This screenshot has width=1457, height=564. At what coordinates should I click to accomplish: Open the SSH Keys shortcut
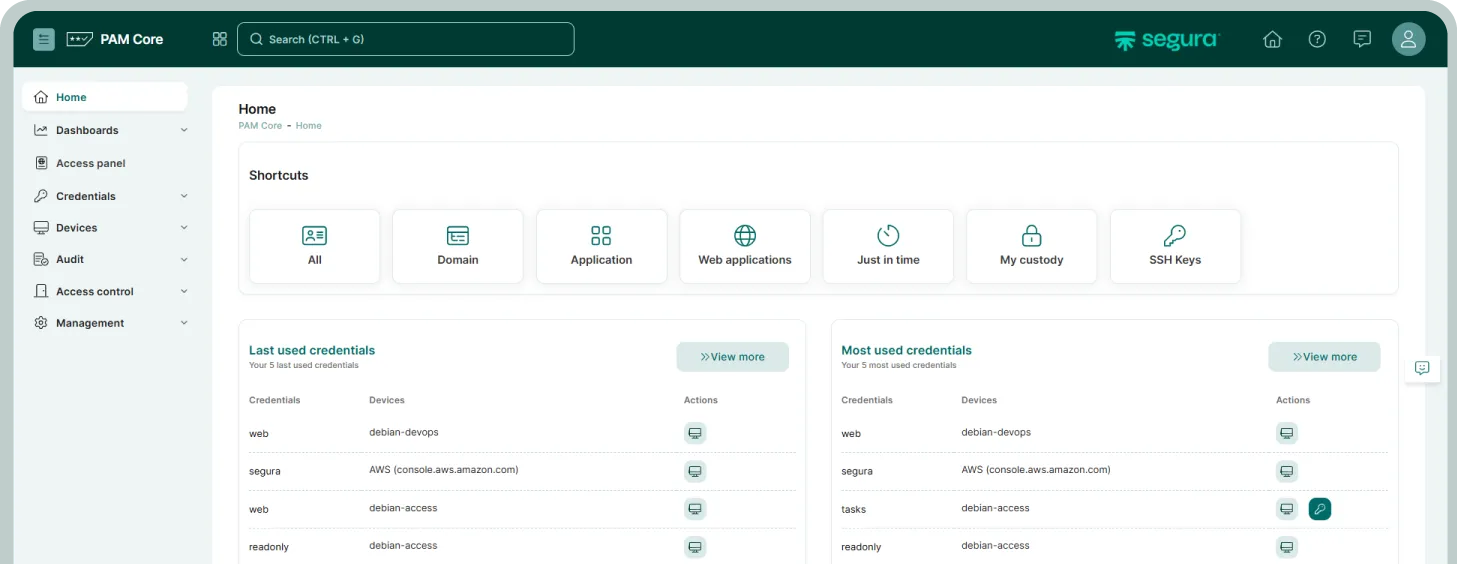tap(1175, 246)
